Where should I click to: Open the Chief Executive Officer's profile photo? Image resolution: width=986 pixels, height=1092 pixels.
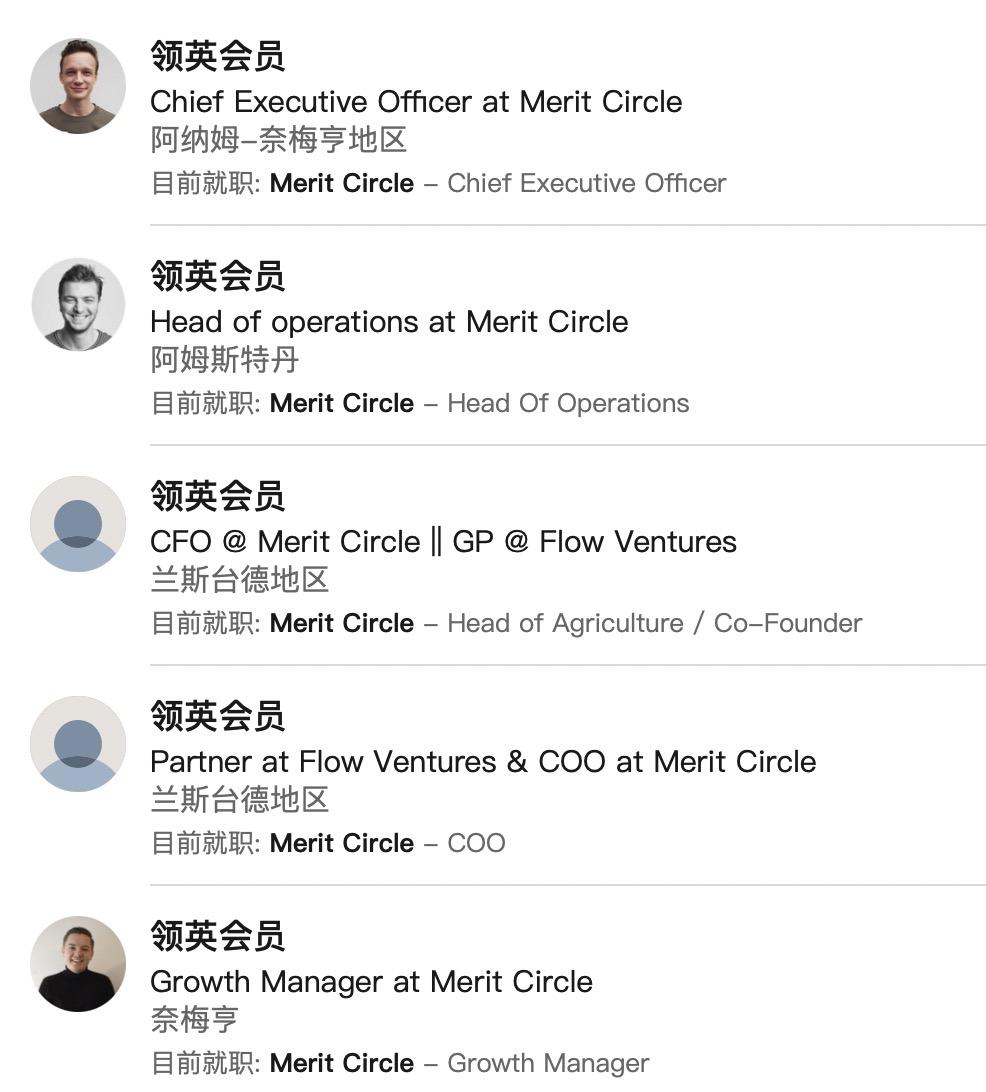point(78,86)
